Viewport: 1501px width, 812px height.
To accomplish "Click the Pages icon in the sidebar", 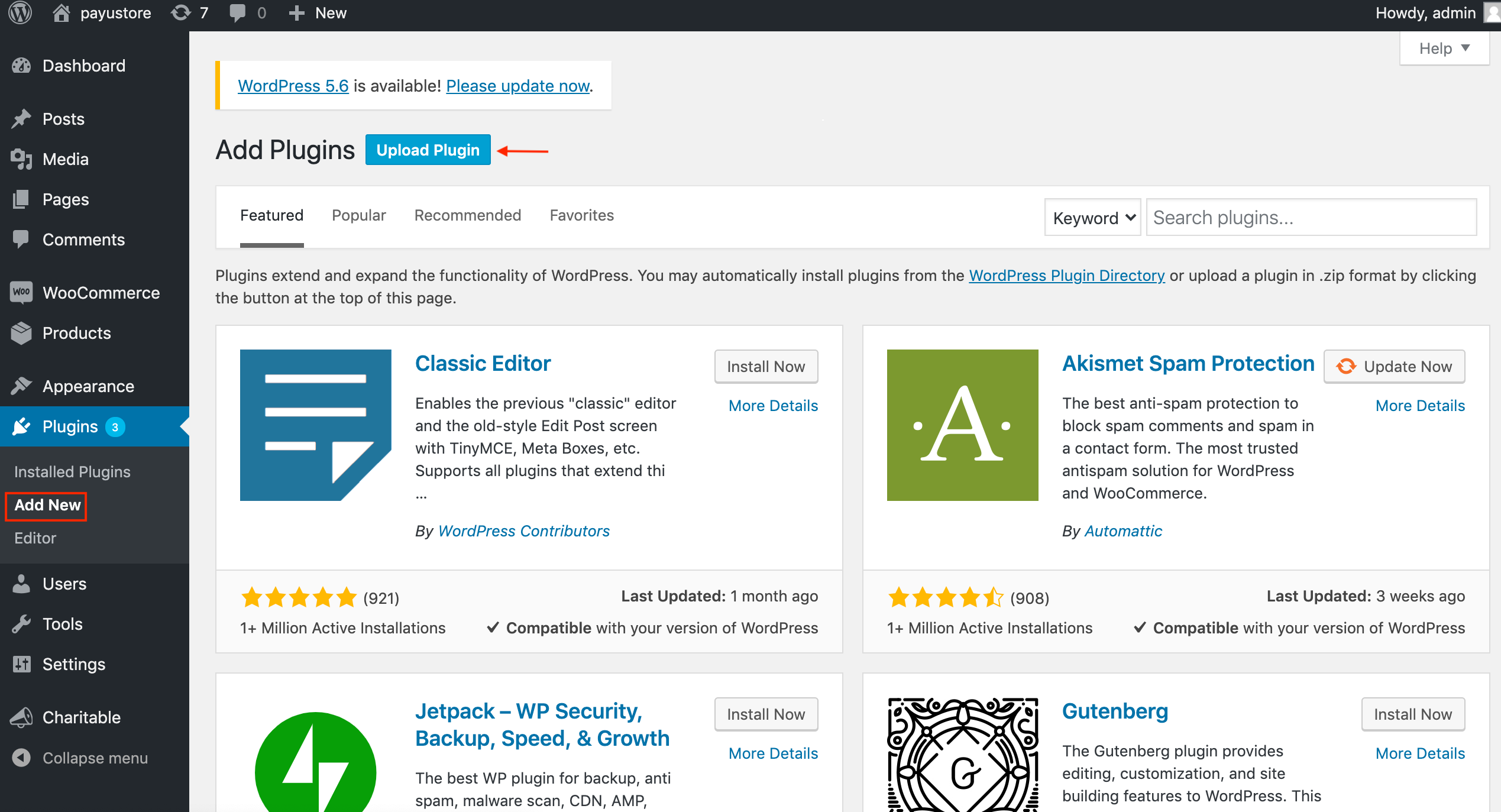I will tap(21, 199).
